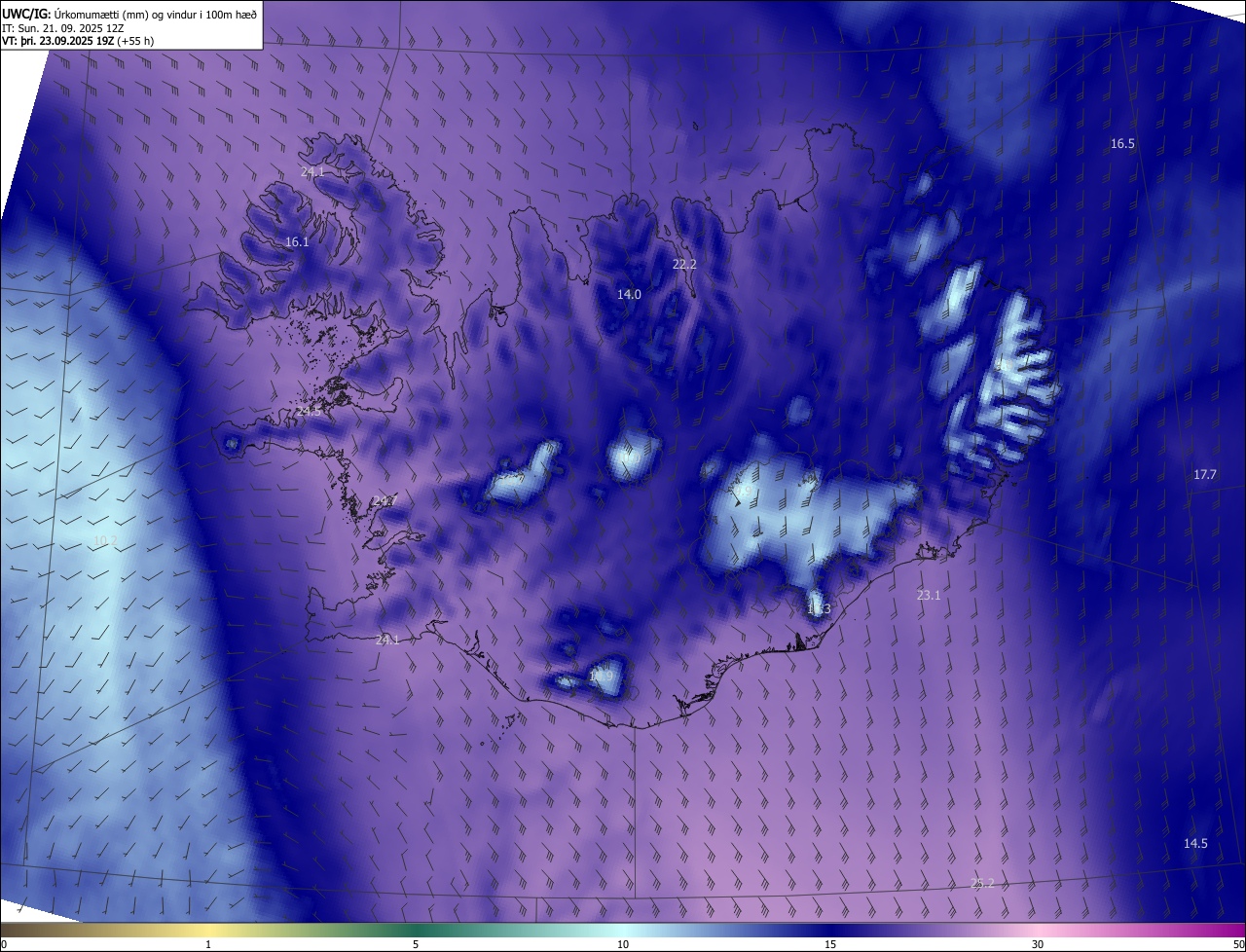Click the 16.1 value over the Westfjords
Screen dimensions: 1246x952
click(297, 242)
